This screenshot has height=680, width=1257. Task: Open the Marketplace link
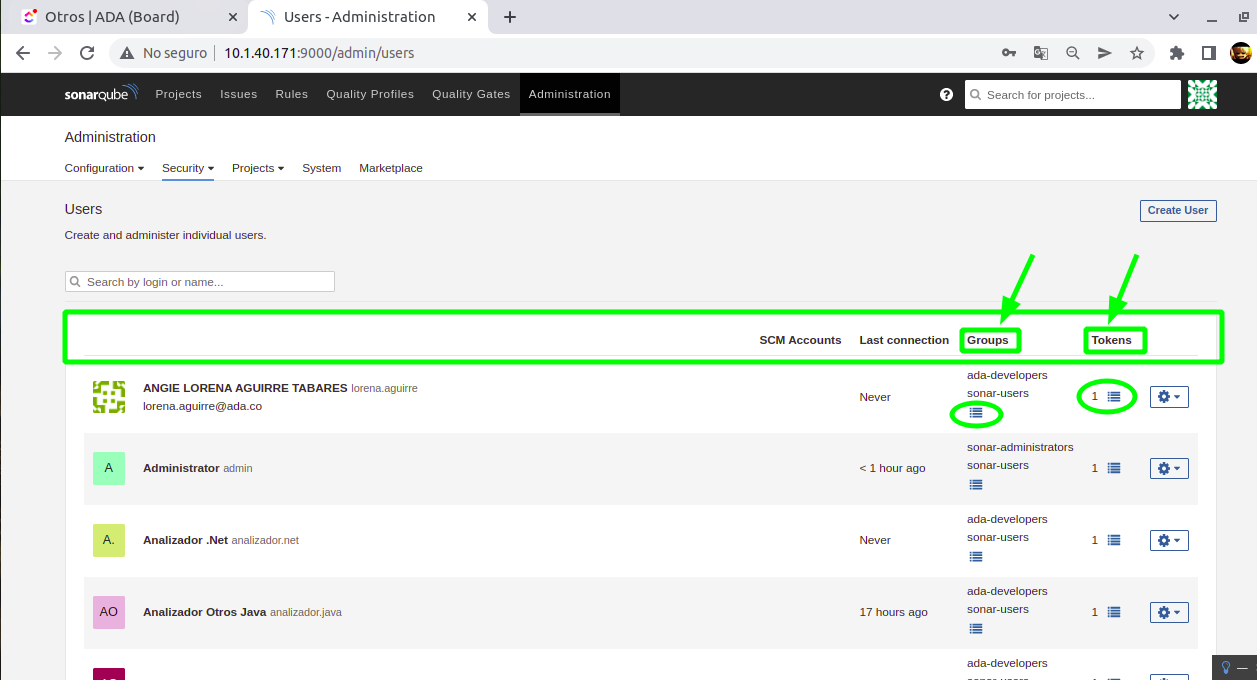pos(391,168)
